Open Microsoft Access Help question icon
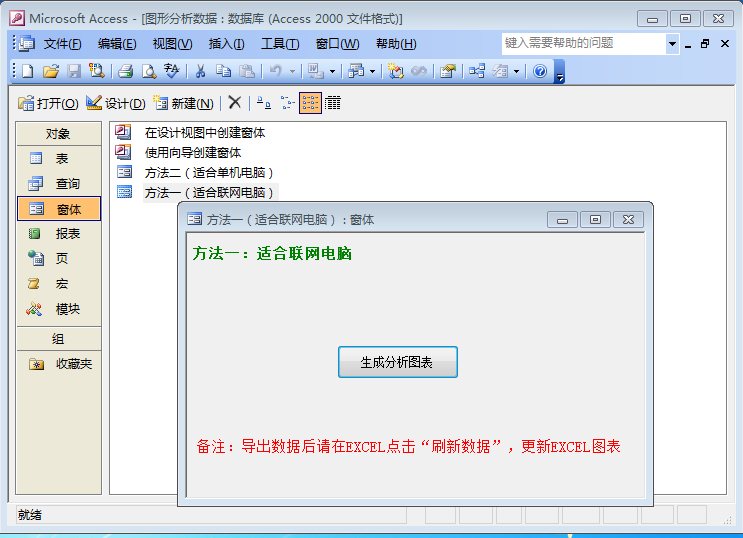 coord(540,71)
